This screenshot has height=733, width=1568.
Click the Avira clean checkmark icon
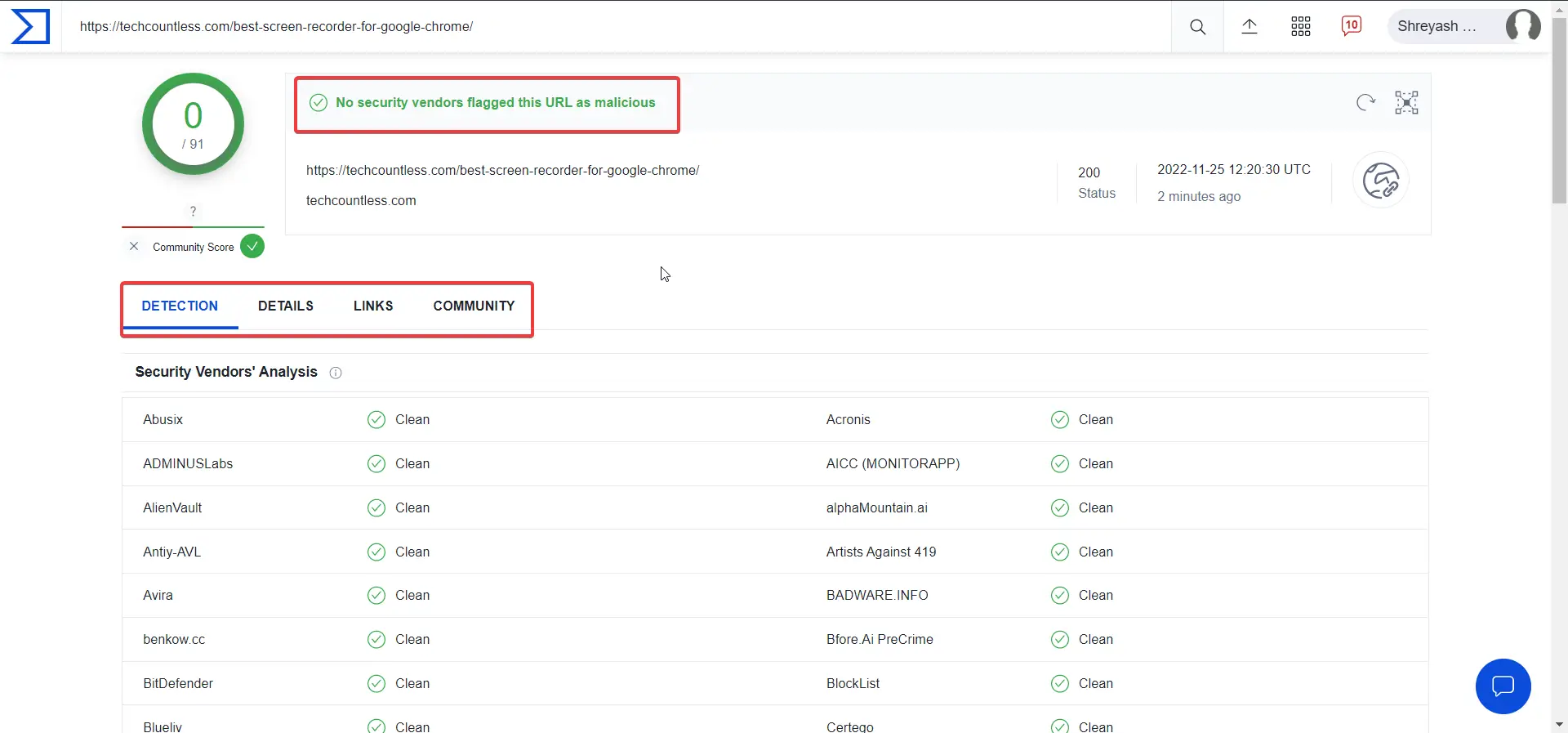click(376, 595)
